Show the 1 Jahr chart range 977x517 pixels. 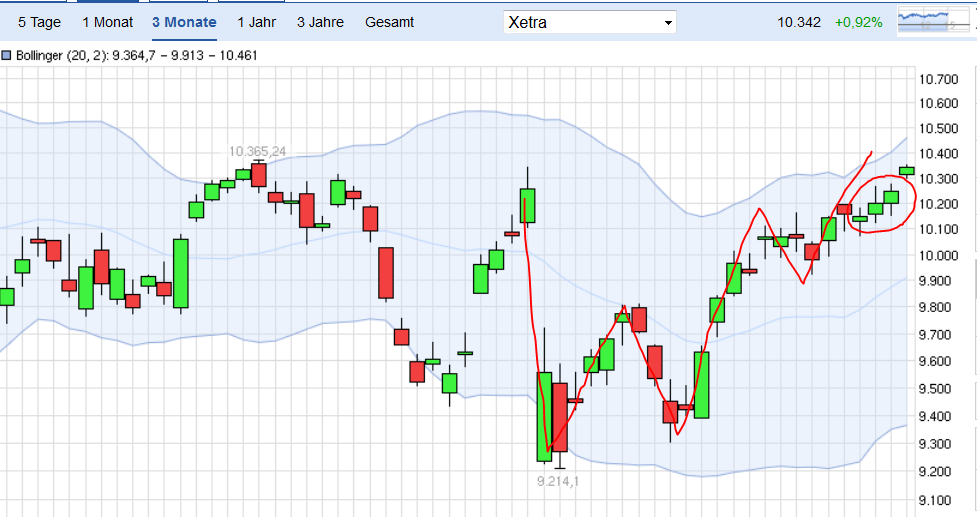tap(258, 22)
